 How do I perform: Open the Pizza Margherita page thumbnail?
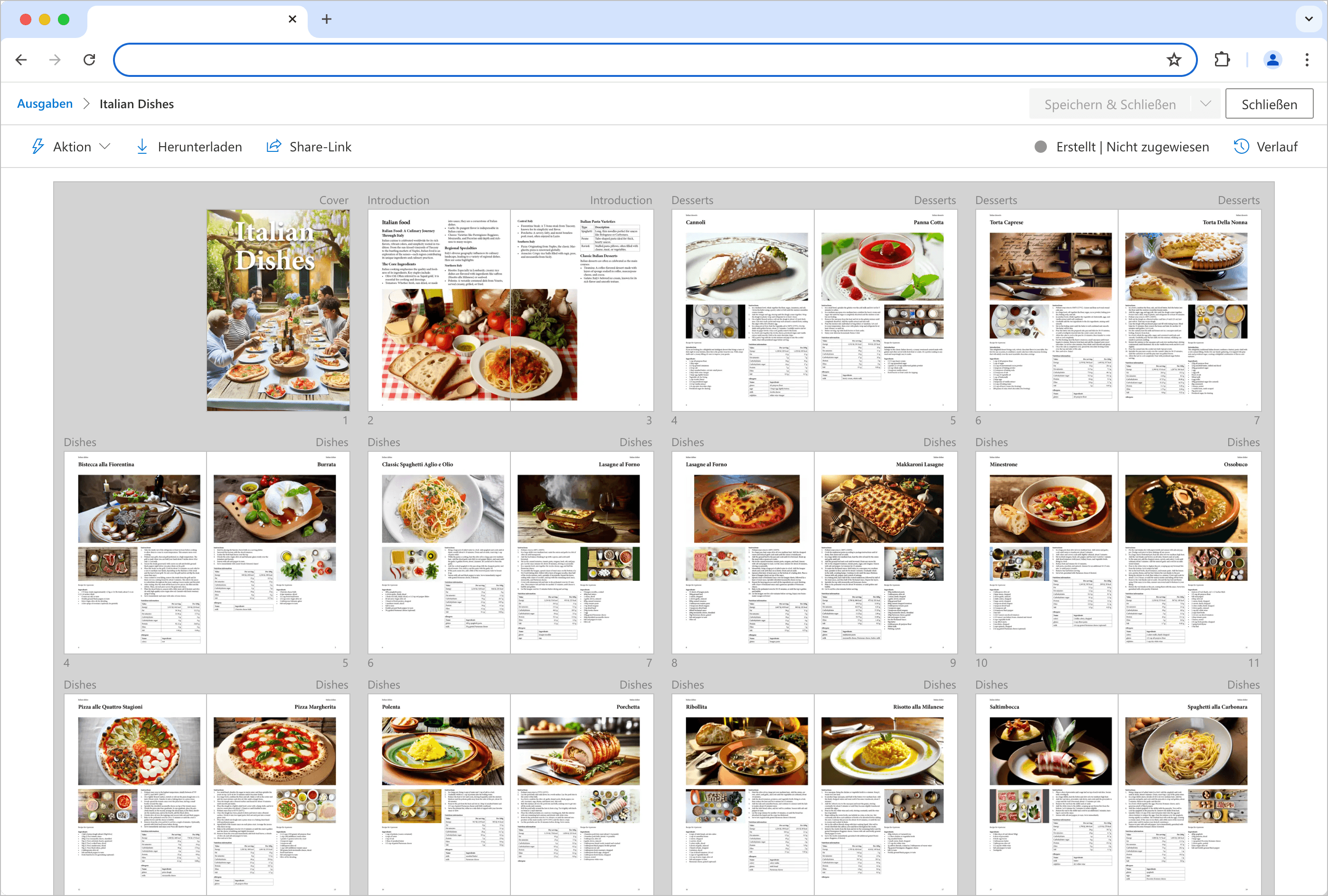pos(278,794)
